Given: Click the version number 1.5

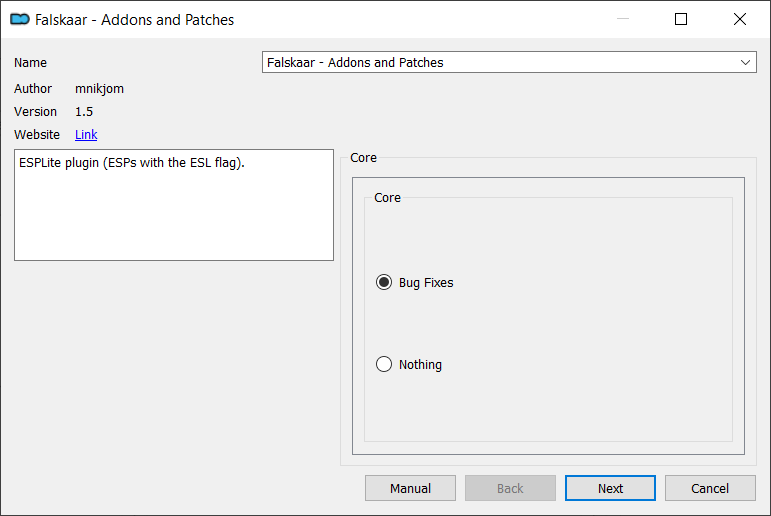Looking at the screenshot, I should pos(84,112).
